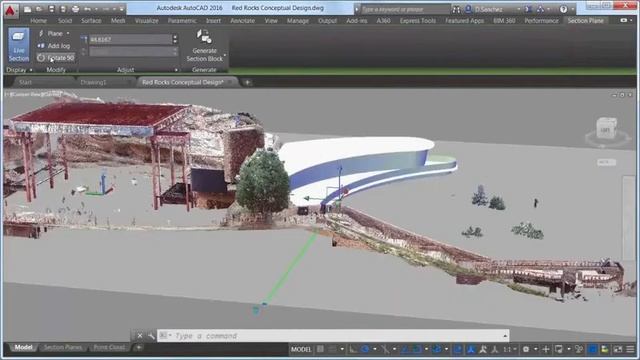Click the workspace switching gear icon
Image resolution: width=640 pixels, height=360 pixels.
[526, 349]
